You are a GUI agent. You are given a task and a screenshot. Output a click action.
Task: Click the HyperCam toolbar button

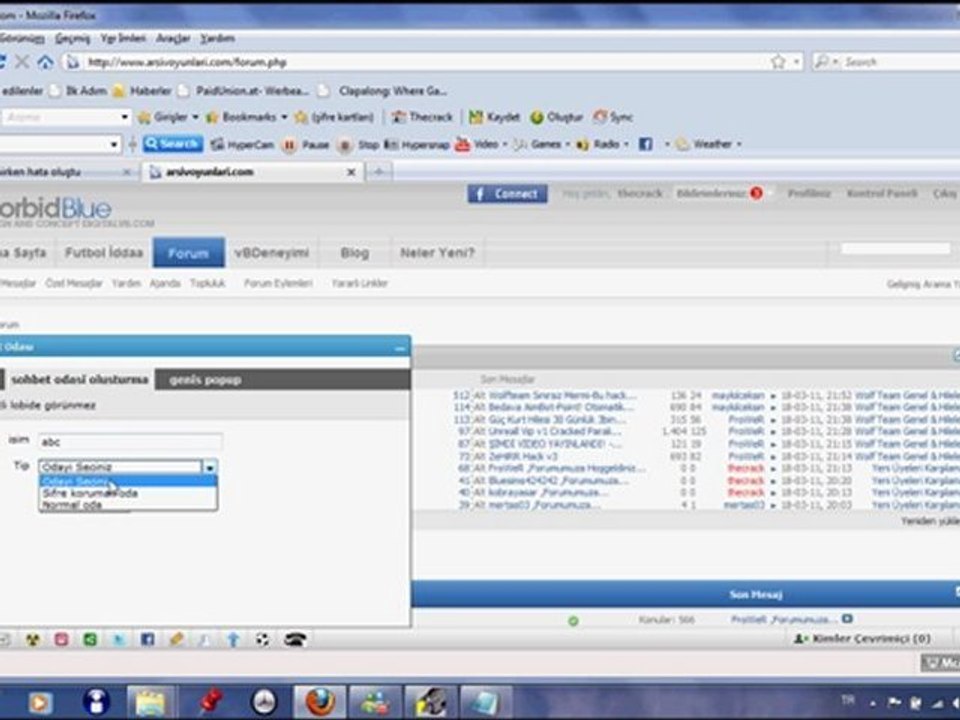click(x=242, y=144)
